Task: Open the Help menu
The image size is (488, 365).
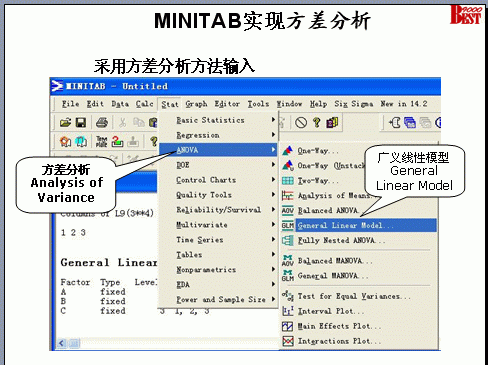Action: (318, 104)
